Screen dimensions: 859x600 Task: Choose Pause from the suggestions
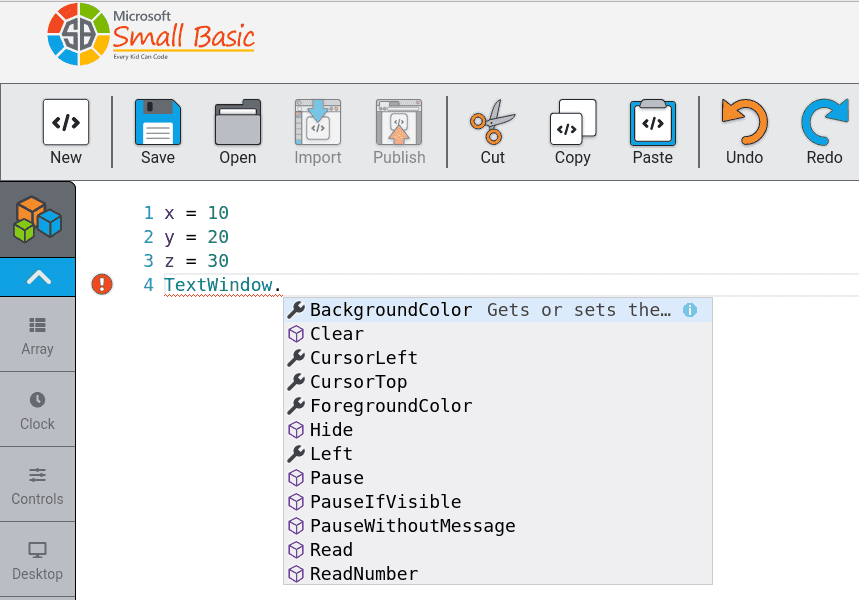coord(498,478)
